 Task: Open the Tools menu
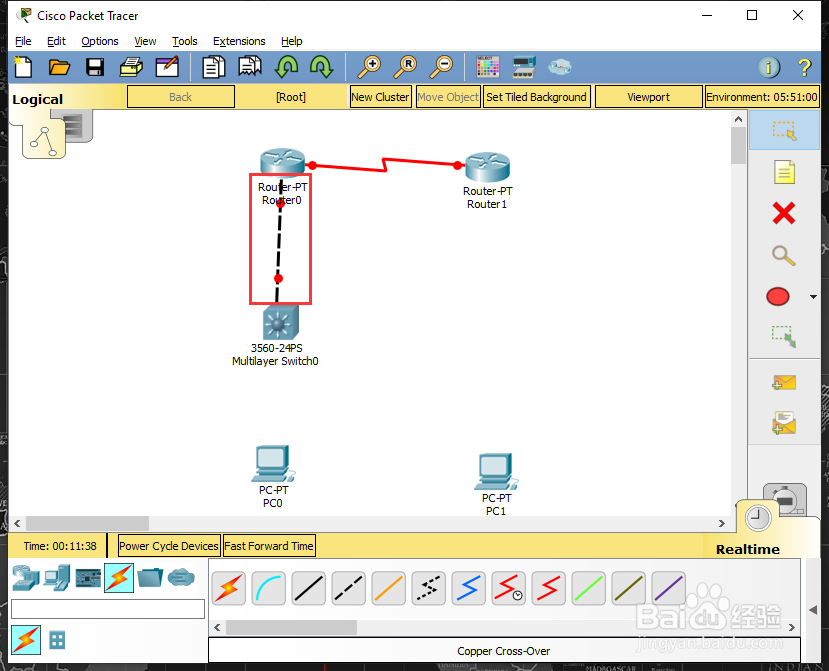(185, 41)
